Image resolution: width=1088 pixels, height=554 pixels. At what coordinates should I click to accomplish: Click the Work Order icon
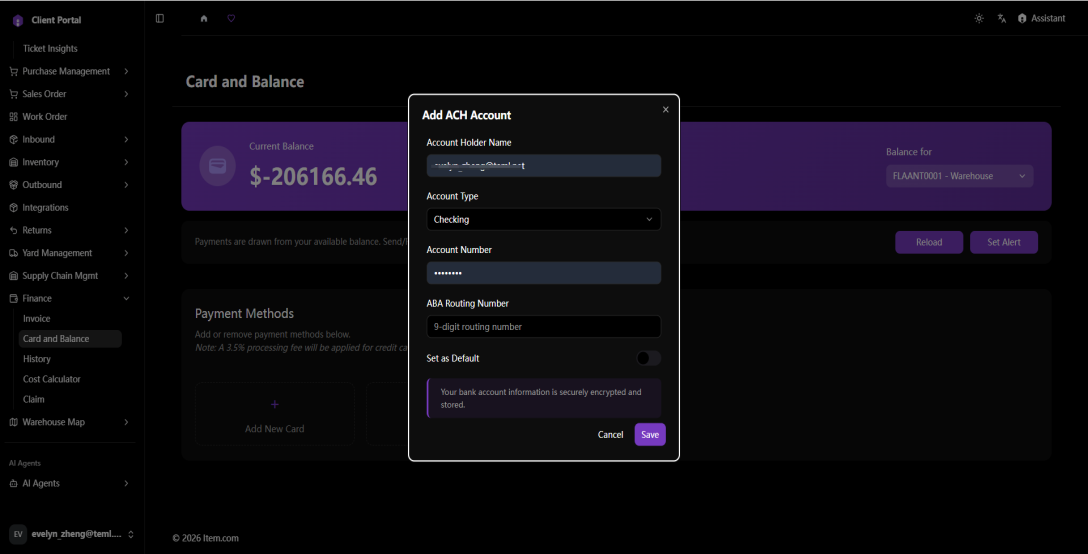point(13,117)
